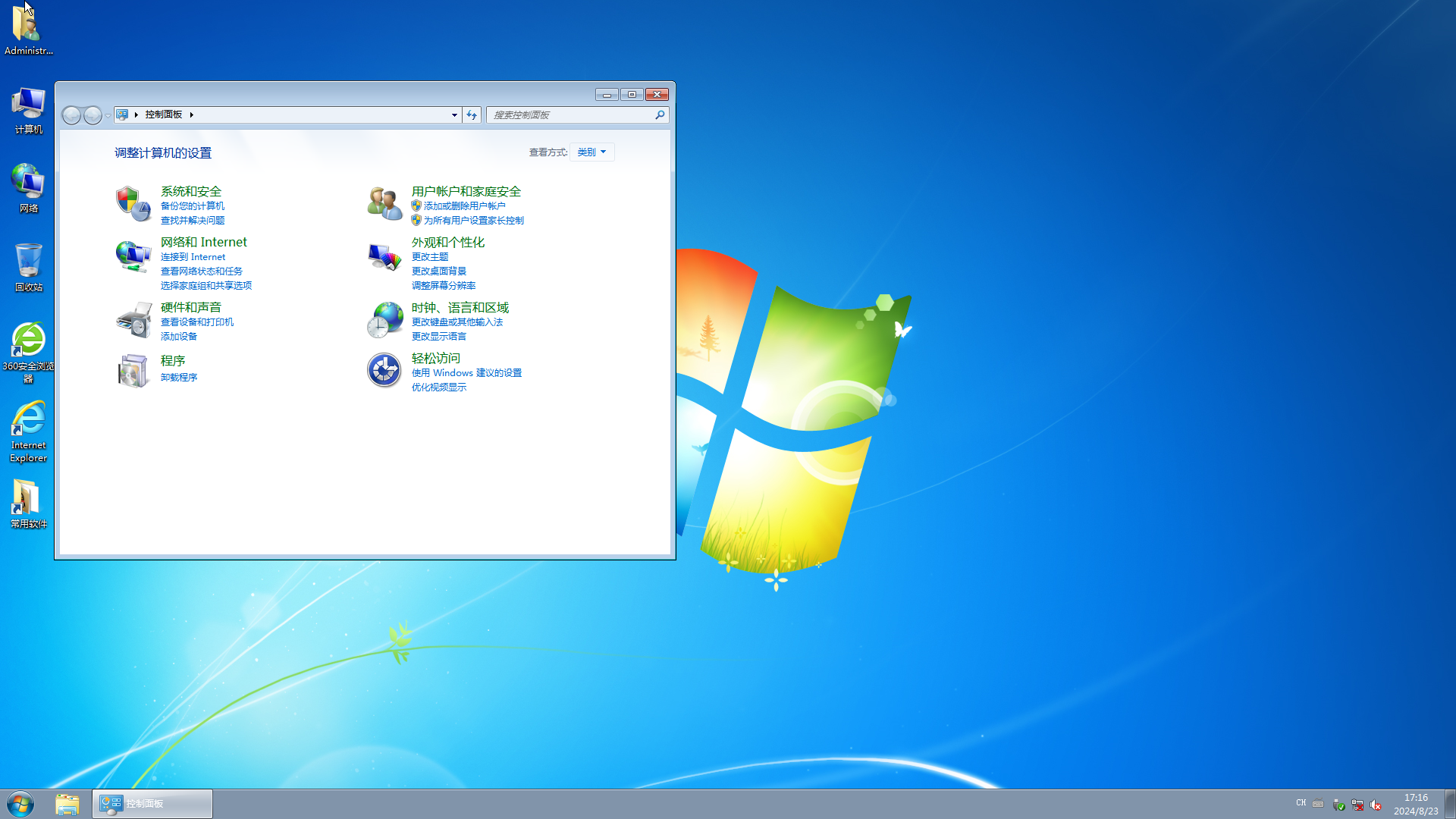Screen dimensions: 1456x819
Task: Open the 时钟、语言和区域 globe clock icon
Action: click(x=384, y=320)
